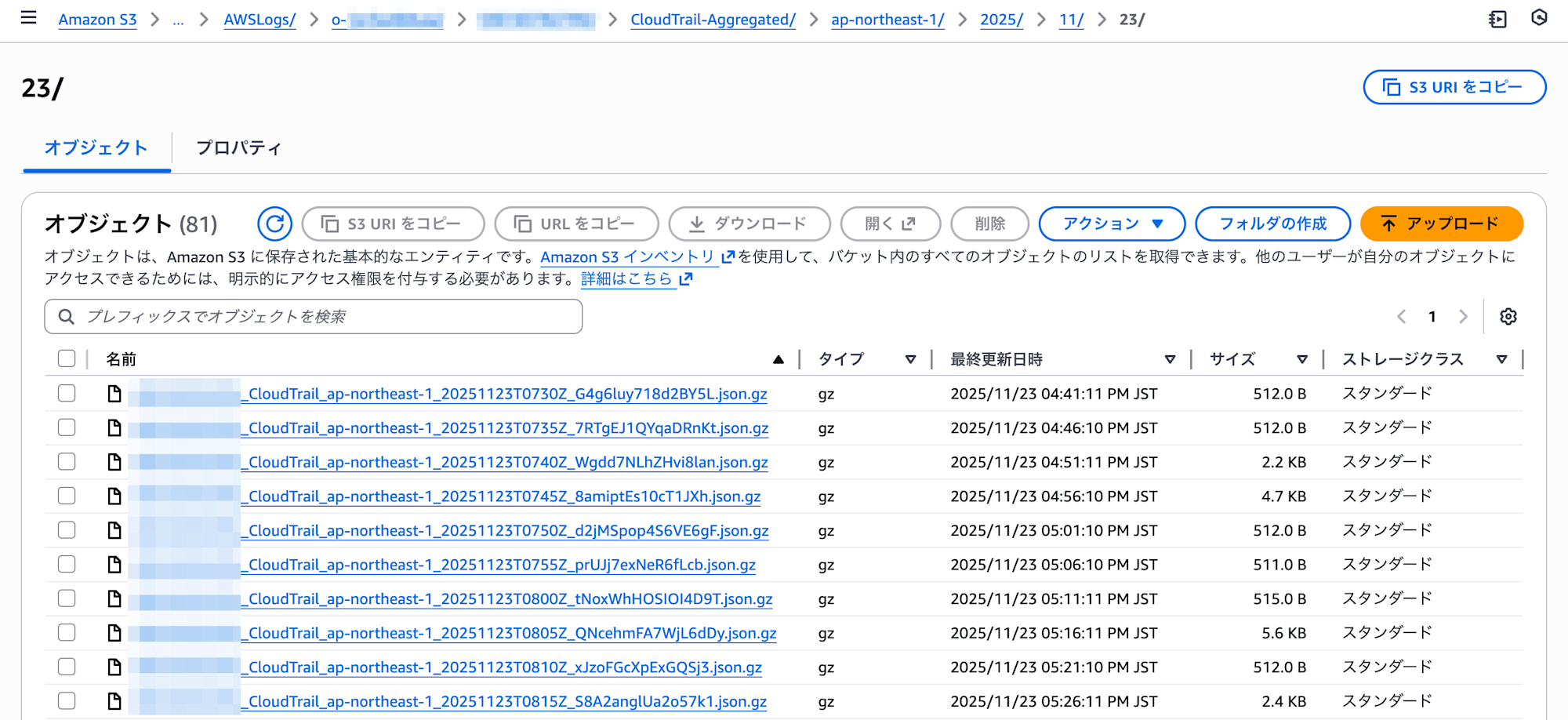
Task: Launch AWS CloudShell from the top bar
Action: pos(1497,18)
